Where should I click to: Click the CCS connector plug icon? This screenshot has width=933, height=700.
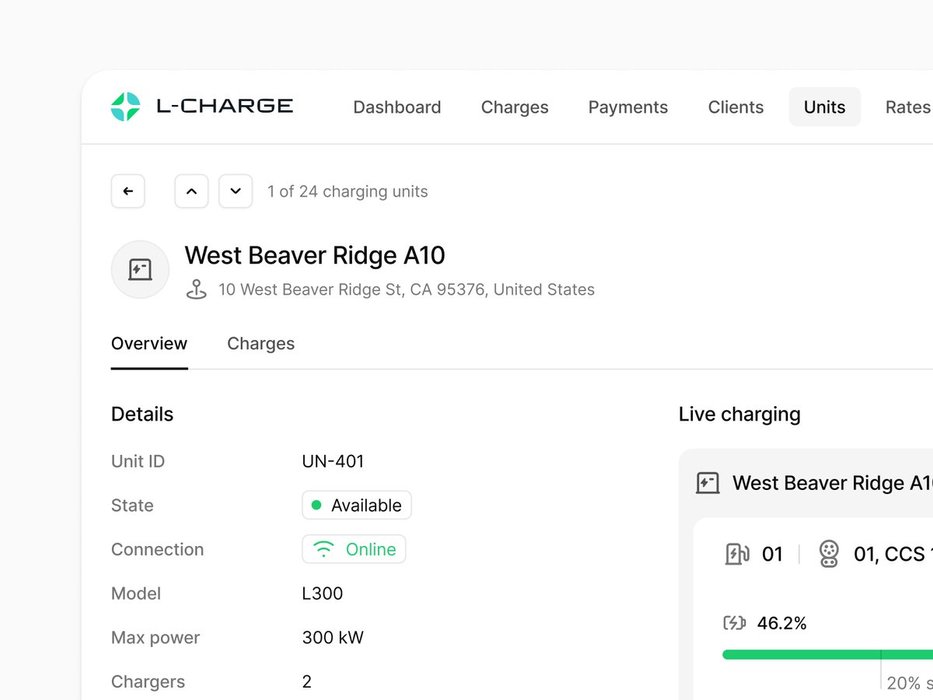(x=829, y=554)
